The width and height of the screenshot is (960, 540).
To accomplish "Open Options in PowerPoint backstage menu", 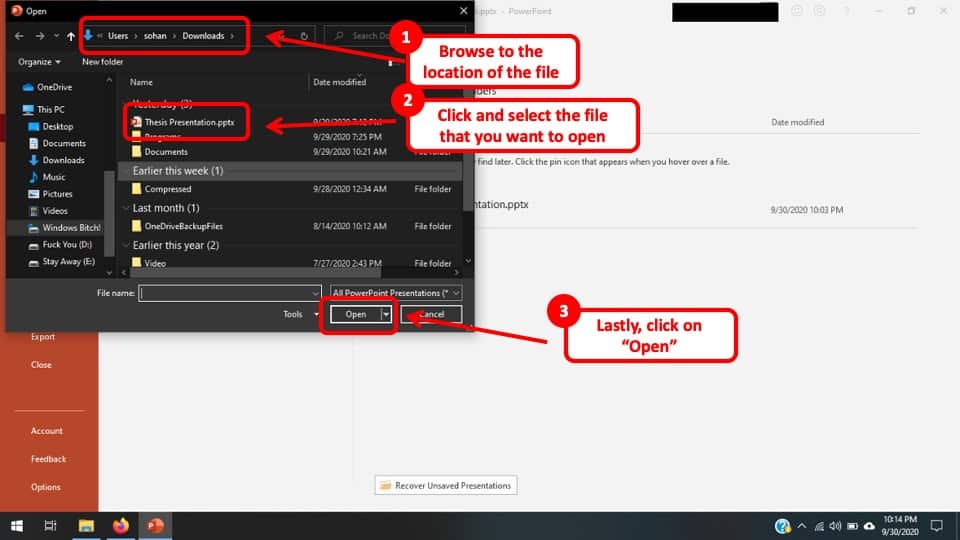I will click(46, 487).
